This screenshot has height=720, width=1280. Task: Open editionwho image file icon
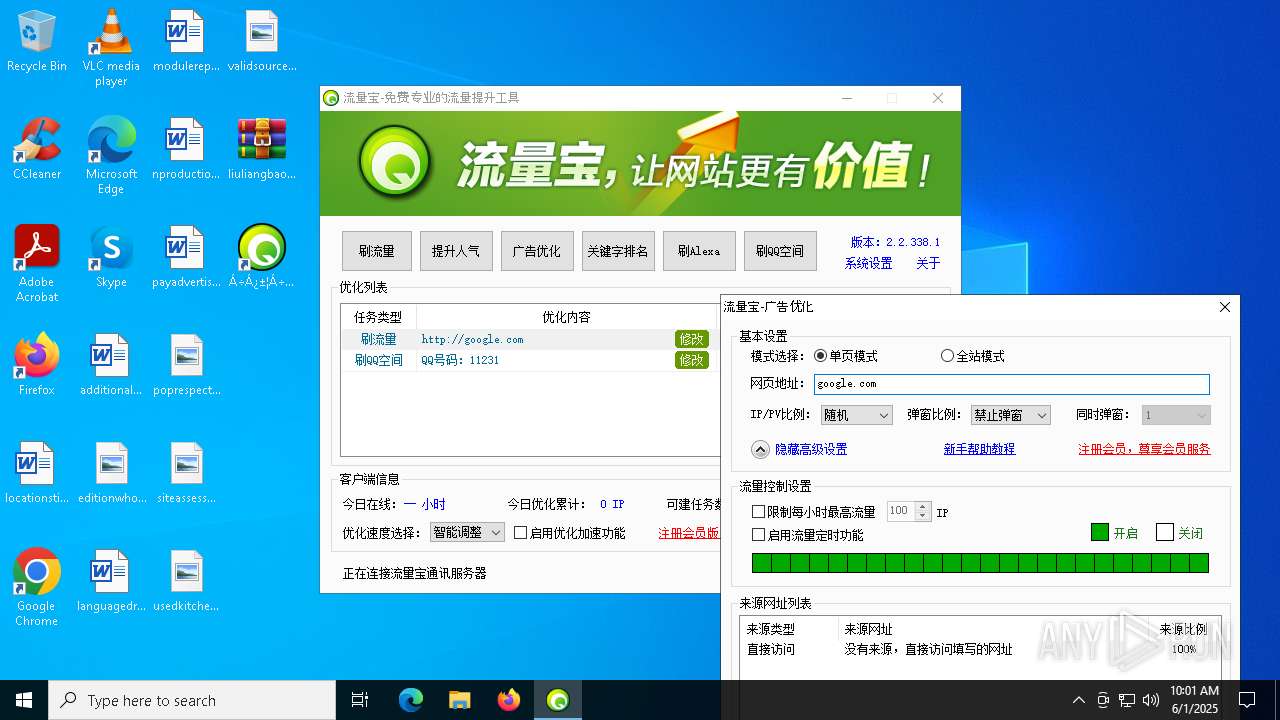(111, 472)
